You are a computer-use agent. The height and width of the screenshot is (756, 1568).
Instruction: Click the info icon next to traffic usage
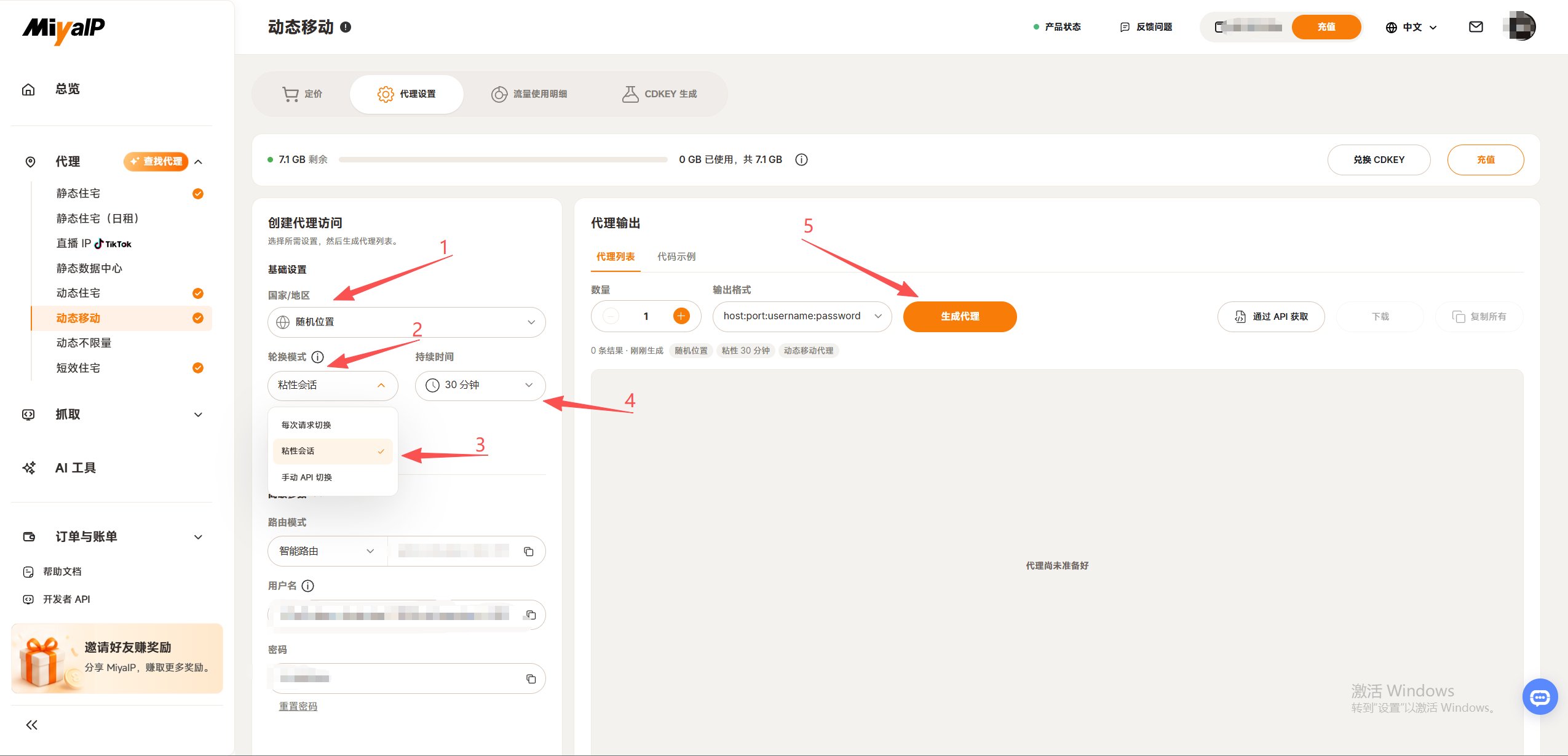801,160
